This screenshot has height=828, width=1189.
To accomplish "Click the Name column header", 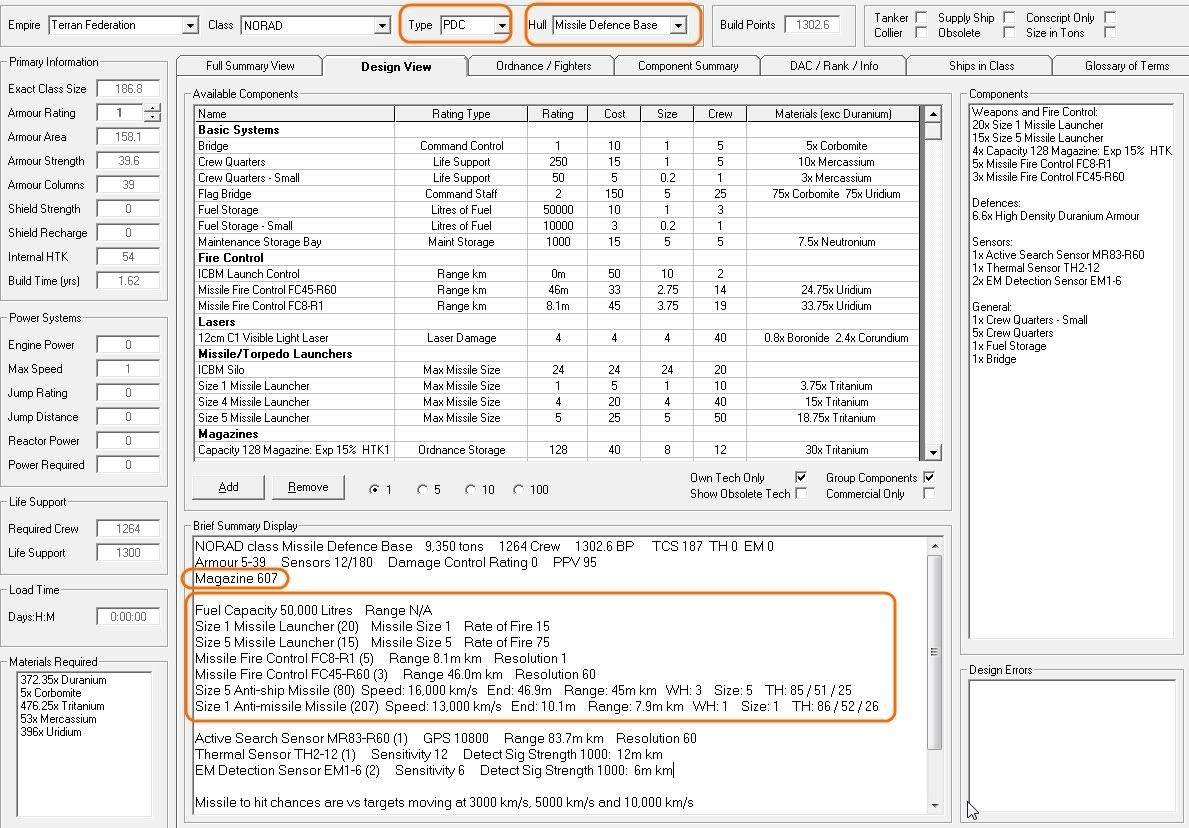I will (295, 114).
